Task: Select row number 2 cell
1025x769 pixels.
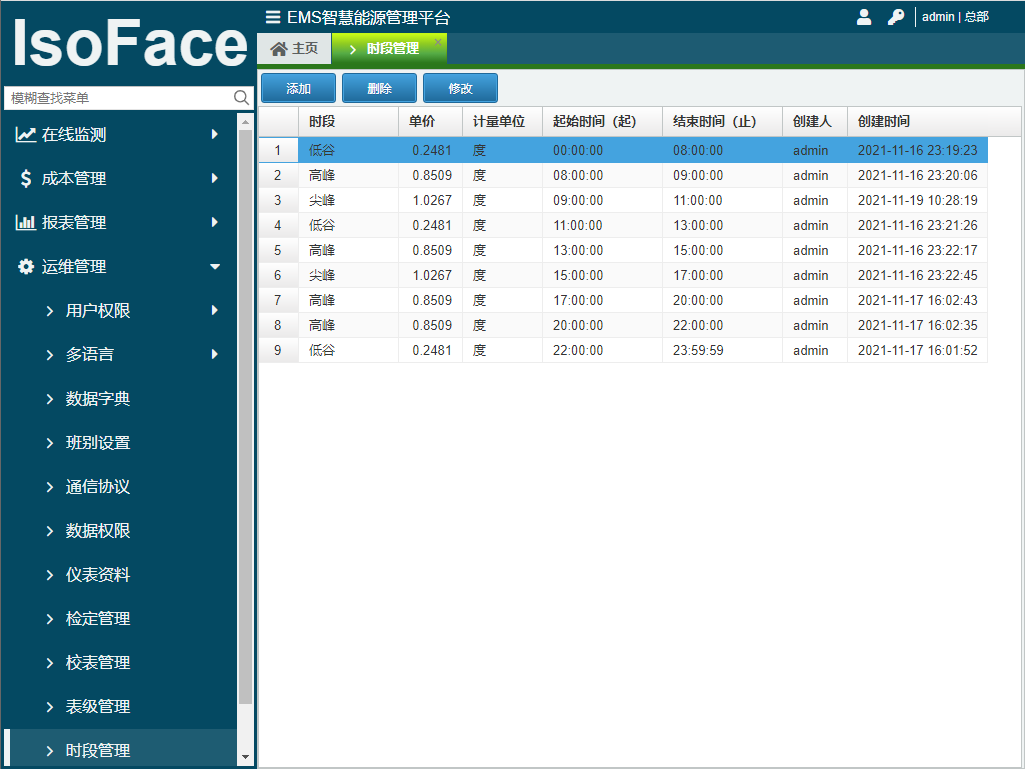Action: pyautogui.click(x=278, y=175)
